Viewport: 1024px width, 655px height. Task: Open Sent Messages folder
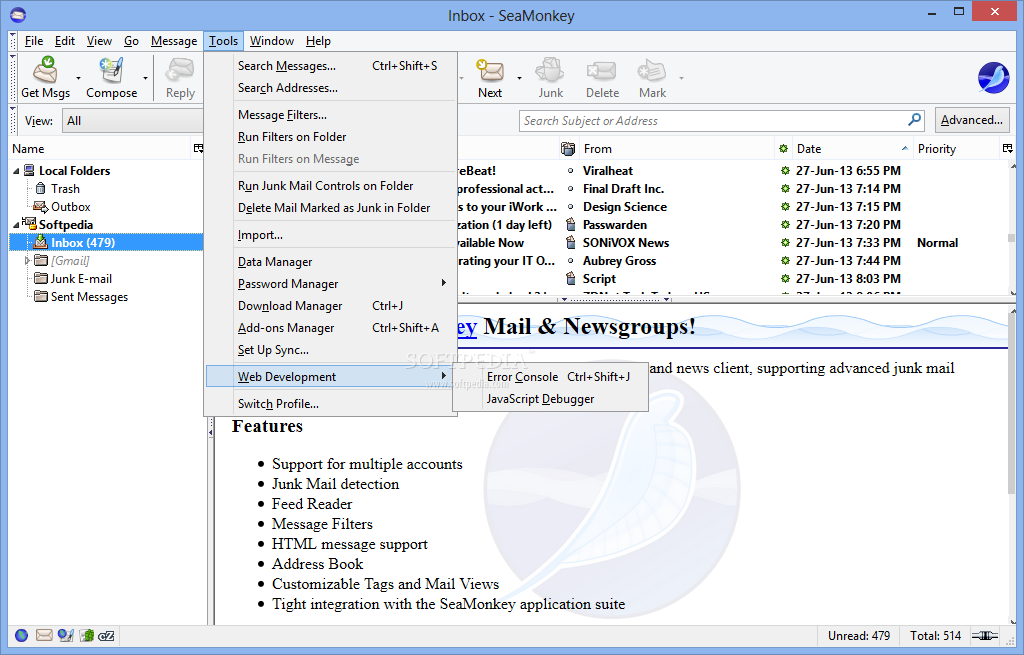[x=89, y=297]
